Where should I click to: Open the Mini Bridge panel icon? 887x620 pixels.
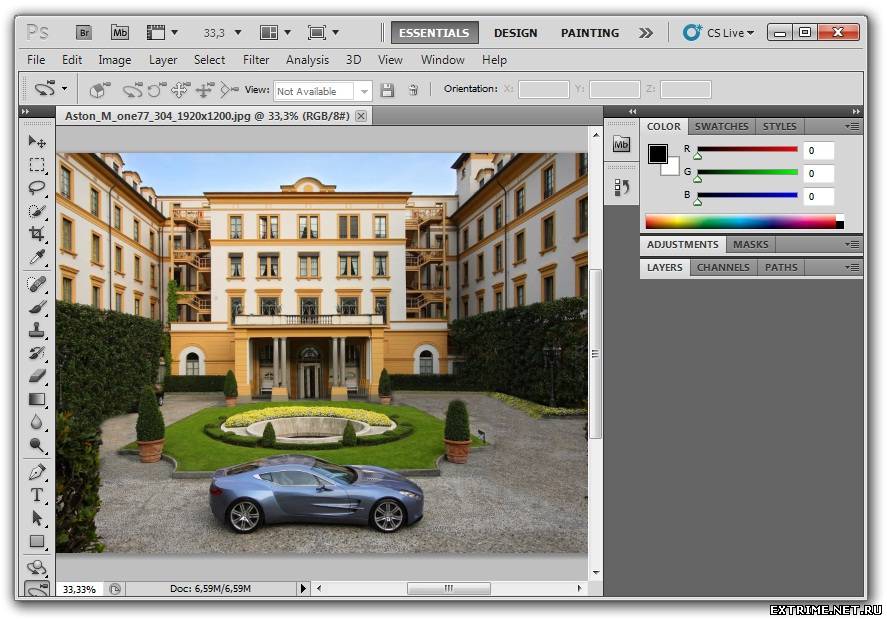pos(621,144)
